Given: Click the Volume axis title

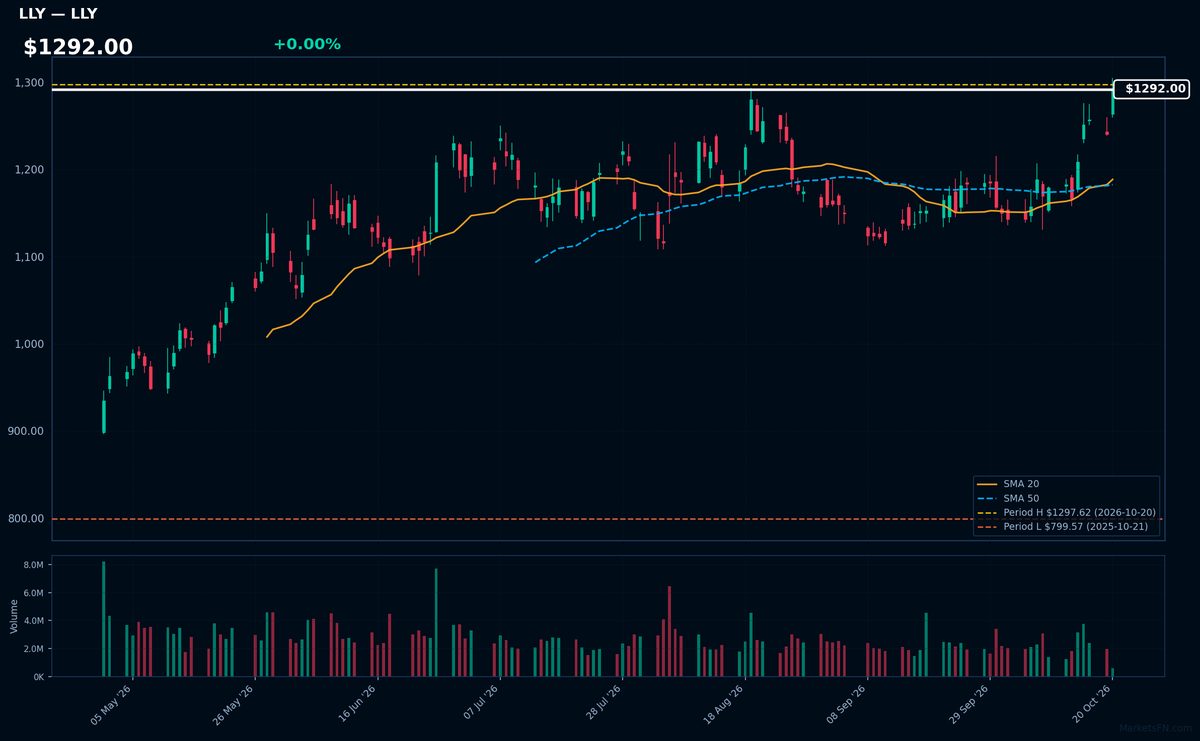Looking at the screenshot, I should click(x=13, y=616).
